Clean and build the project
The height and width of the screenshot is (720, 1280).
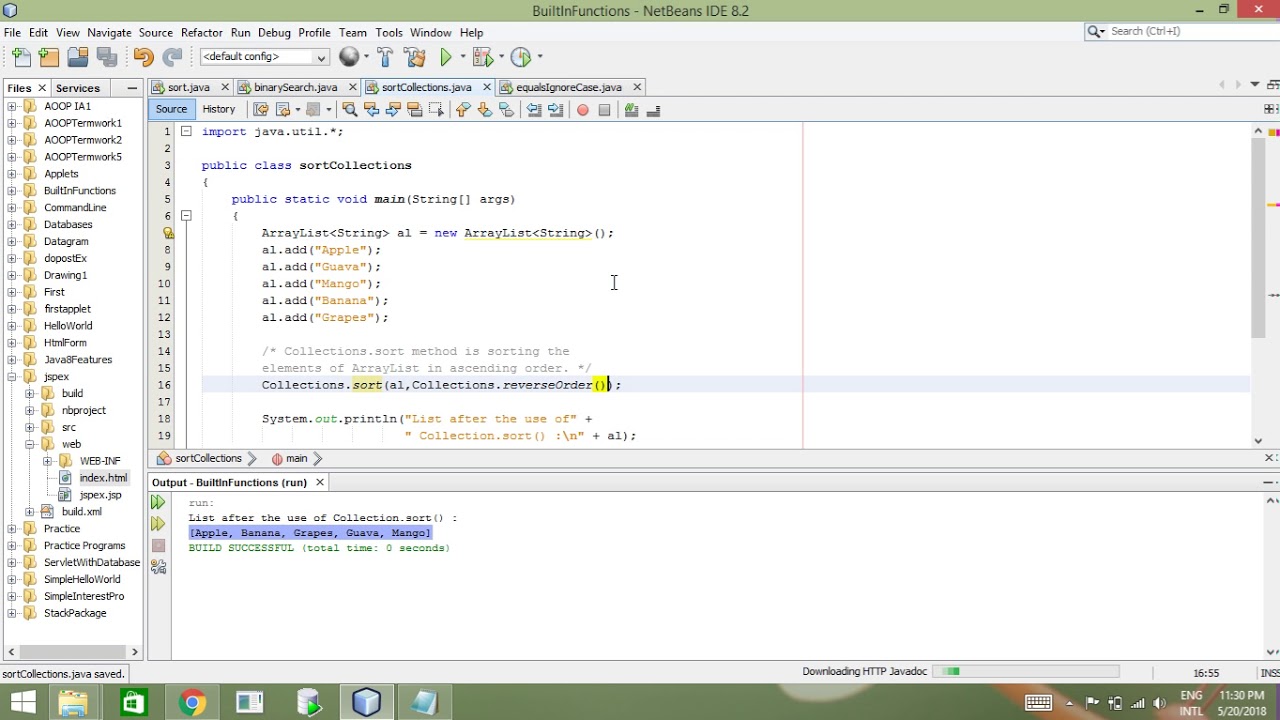click(x=416, y=57)
